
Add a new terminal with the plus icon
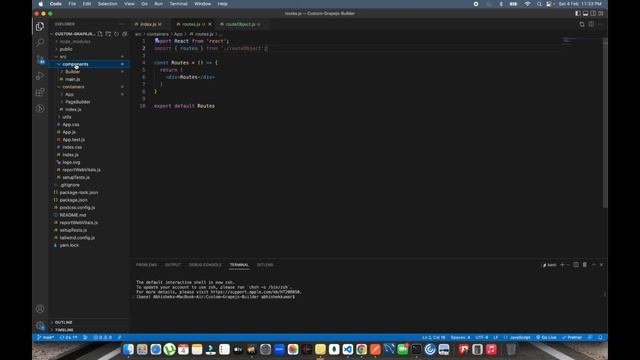[x=562, y=265]
